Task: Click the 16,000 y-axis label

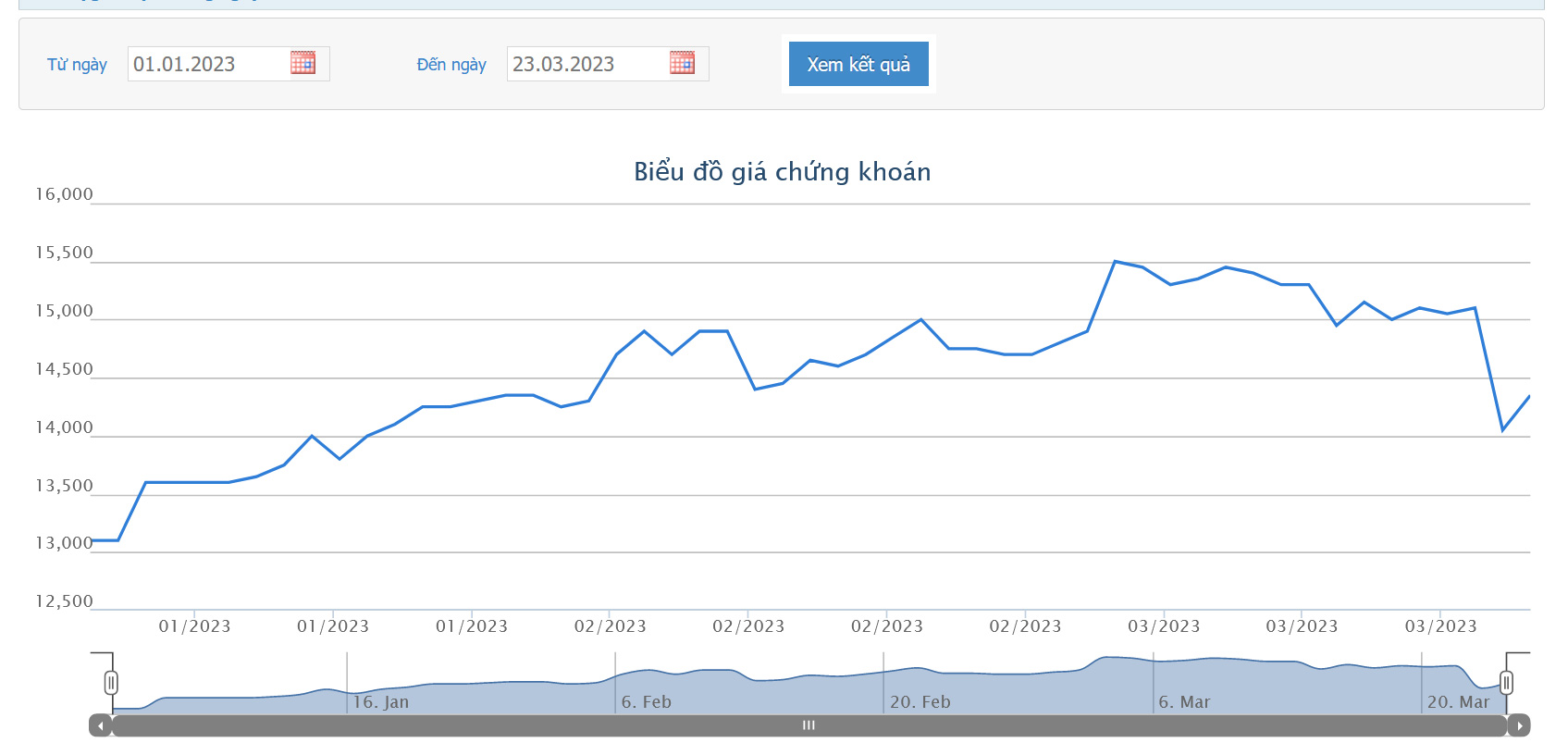Action: 64,194
